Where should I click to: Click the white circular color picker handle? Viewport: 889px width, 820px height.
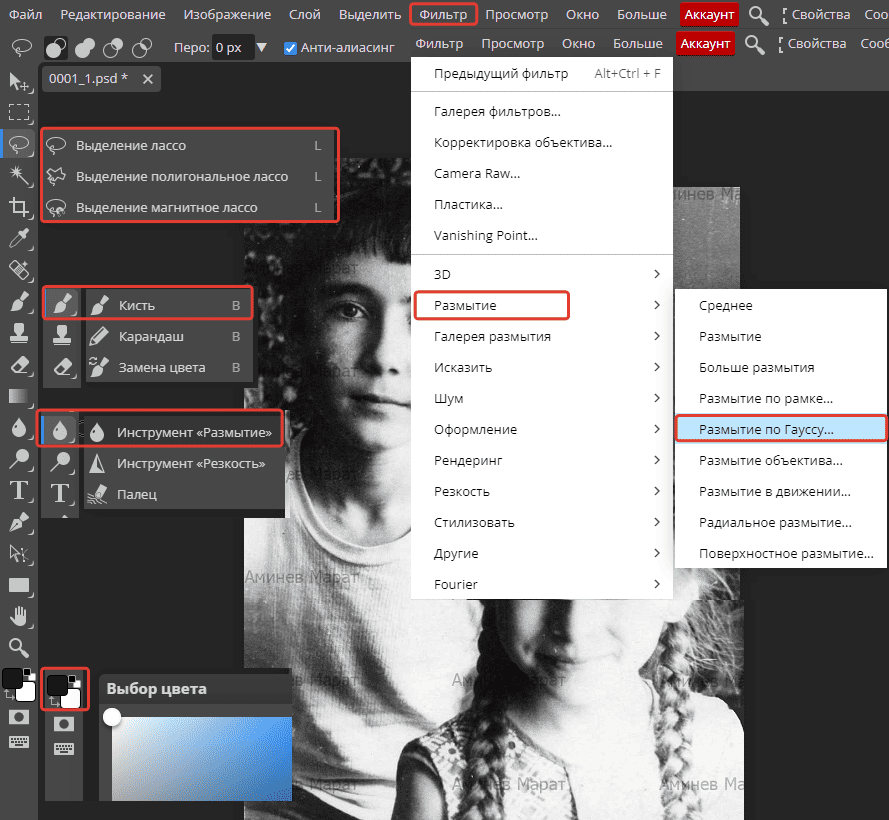[x=112, y=717]
